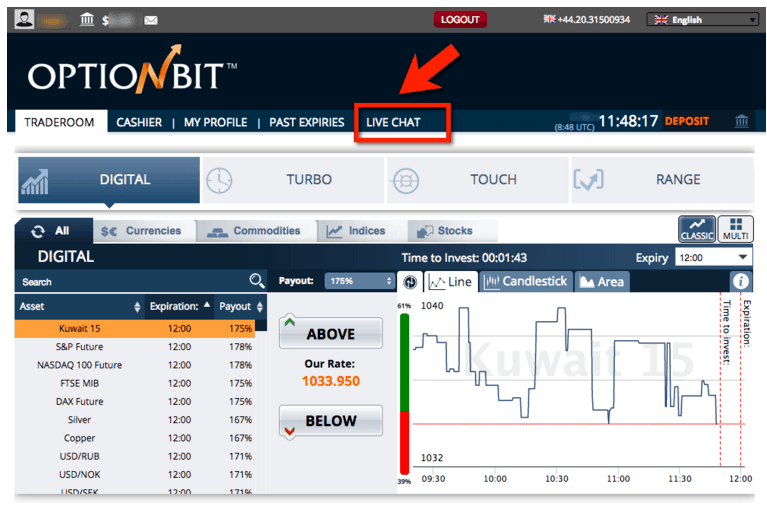The height and width of the screenshot is (507, 767).
Task: Click the user avatar icon
Action: pyautogui.click(x=24, y=20)
